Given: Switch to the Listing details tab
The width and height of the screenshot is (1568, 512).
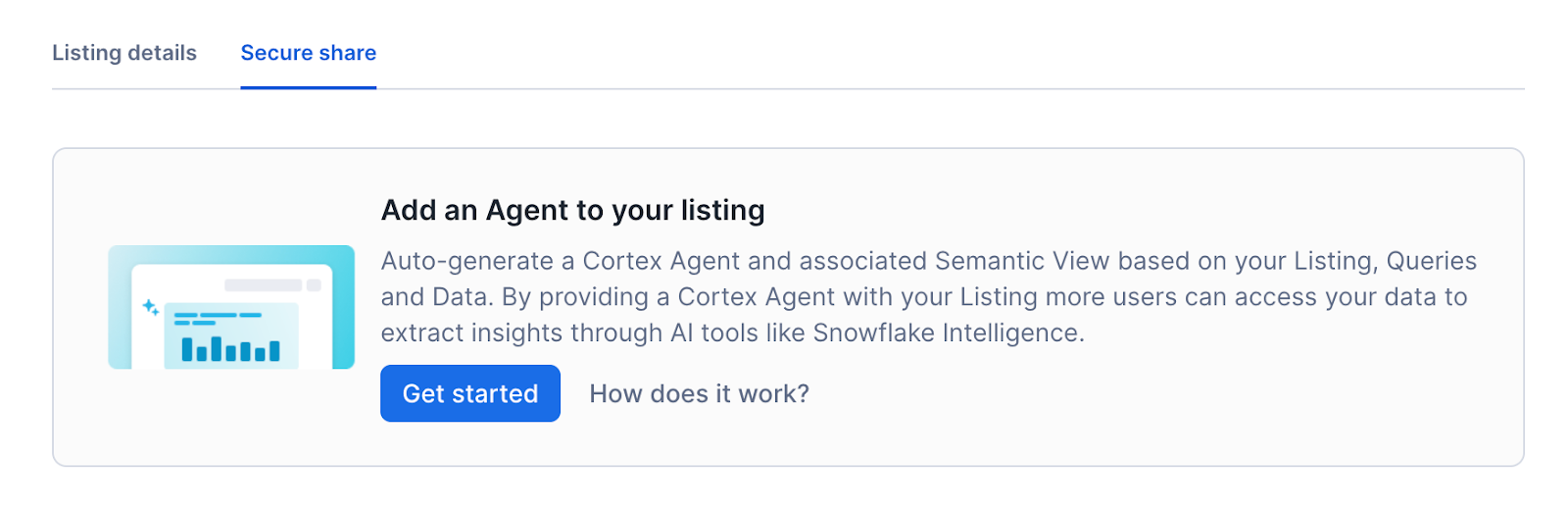Looking at the screenshot, I should (x=124, y=53).
